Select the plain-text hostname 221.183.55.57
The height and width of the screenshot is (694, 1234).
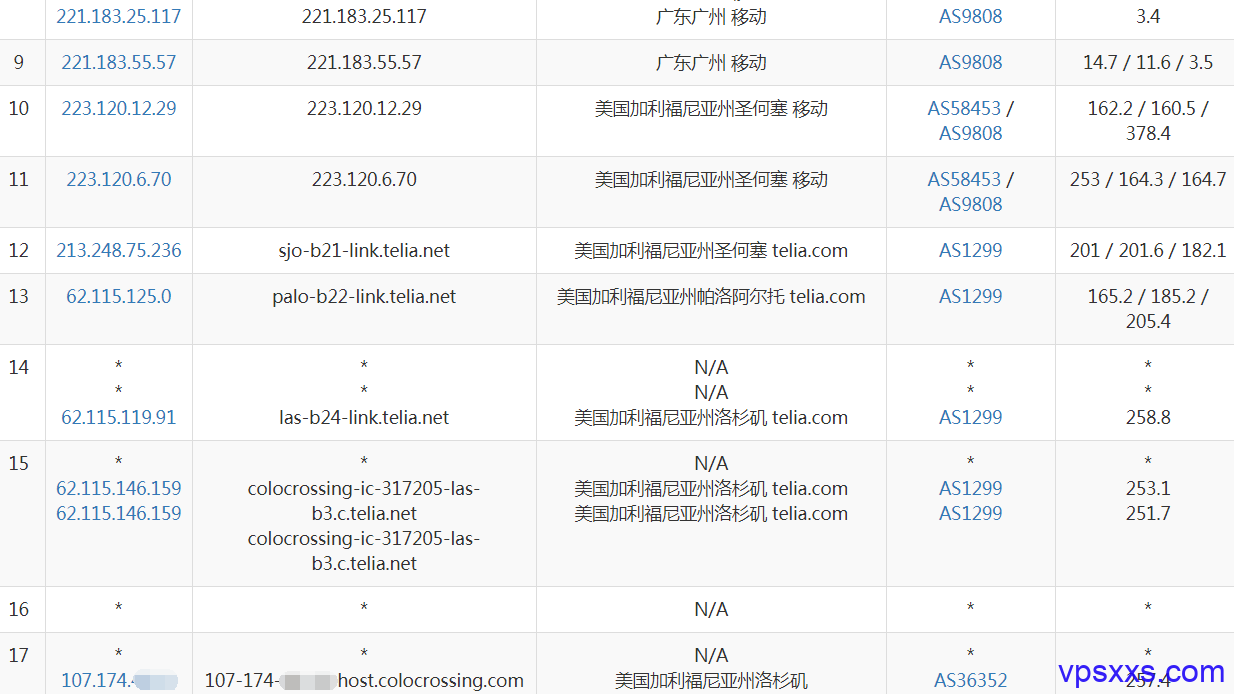364,62
